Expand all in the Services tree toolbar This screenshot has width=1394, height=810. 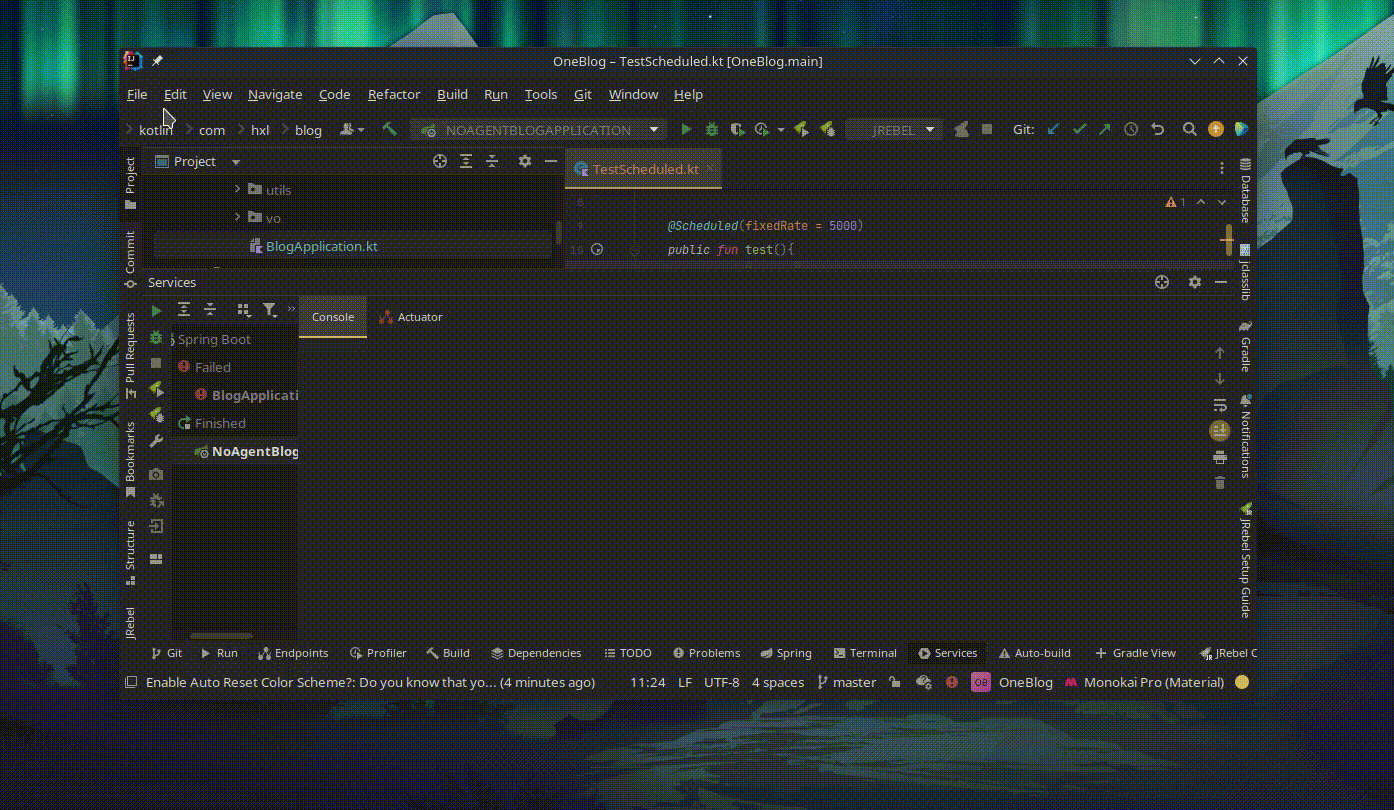coord(184,310)
